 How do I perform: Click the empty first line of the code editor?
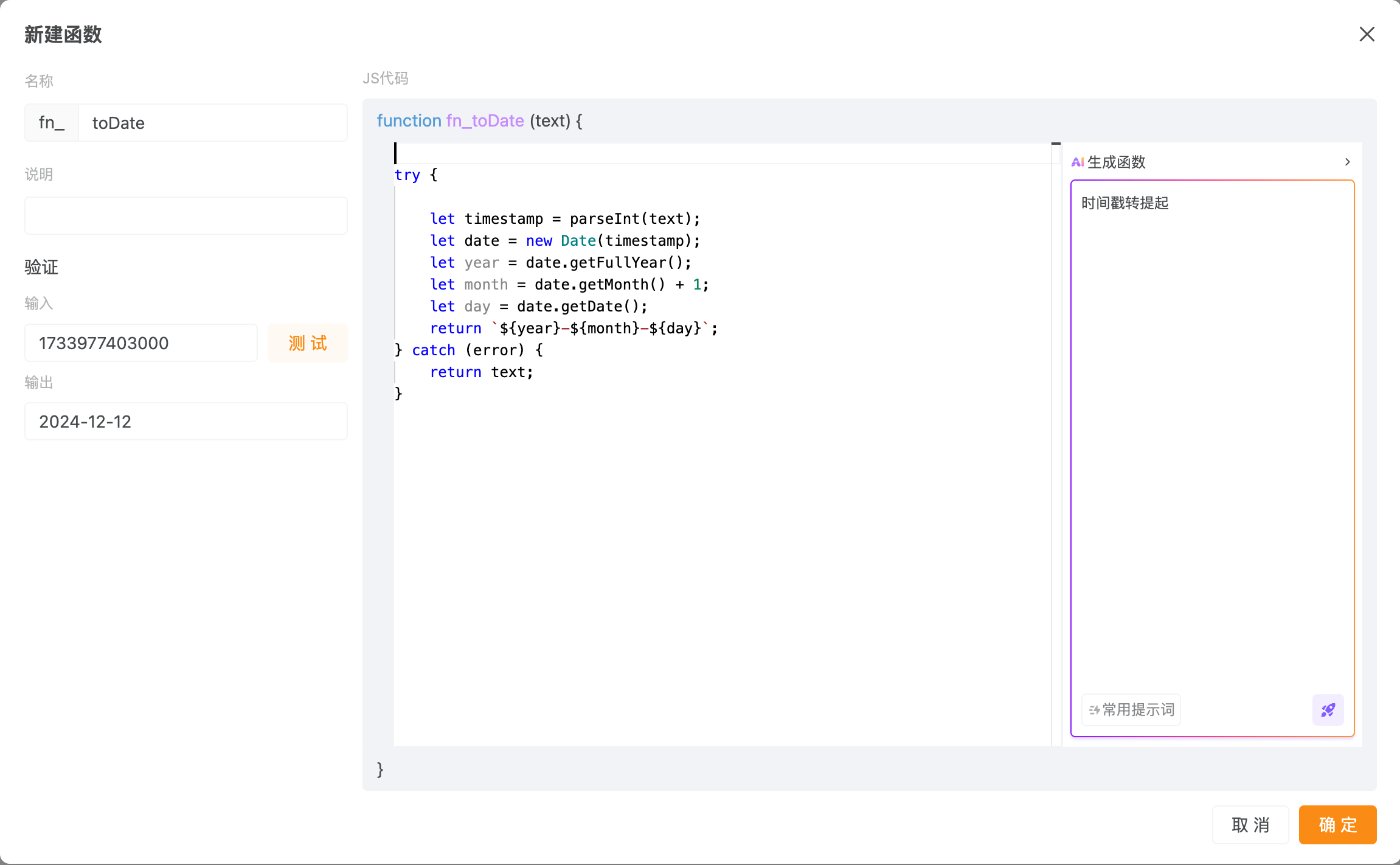723,153
